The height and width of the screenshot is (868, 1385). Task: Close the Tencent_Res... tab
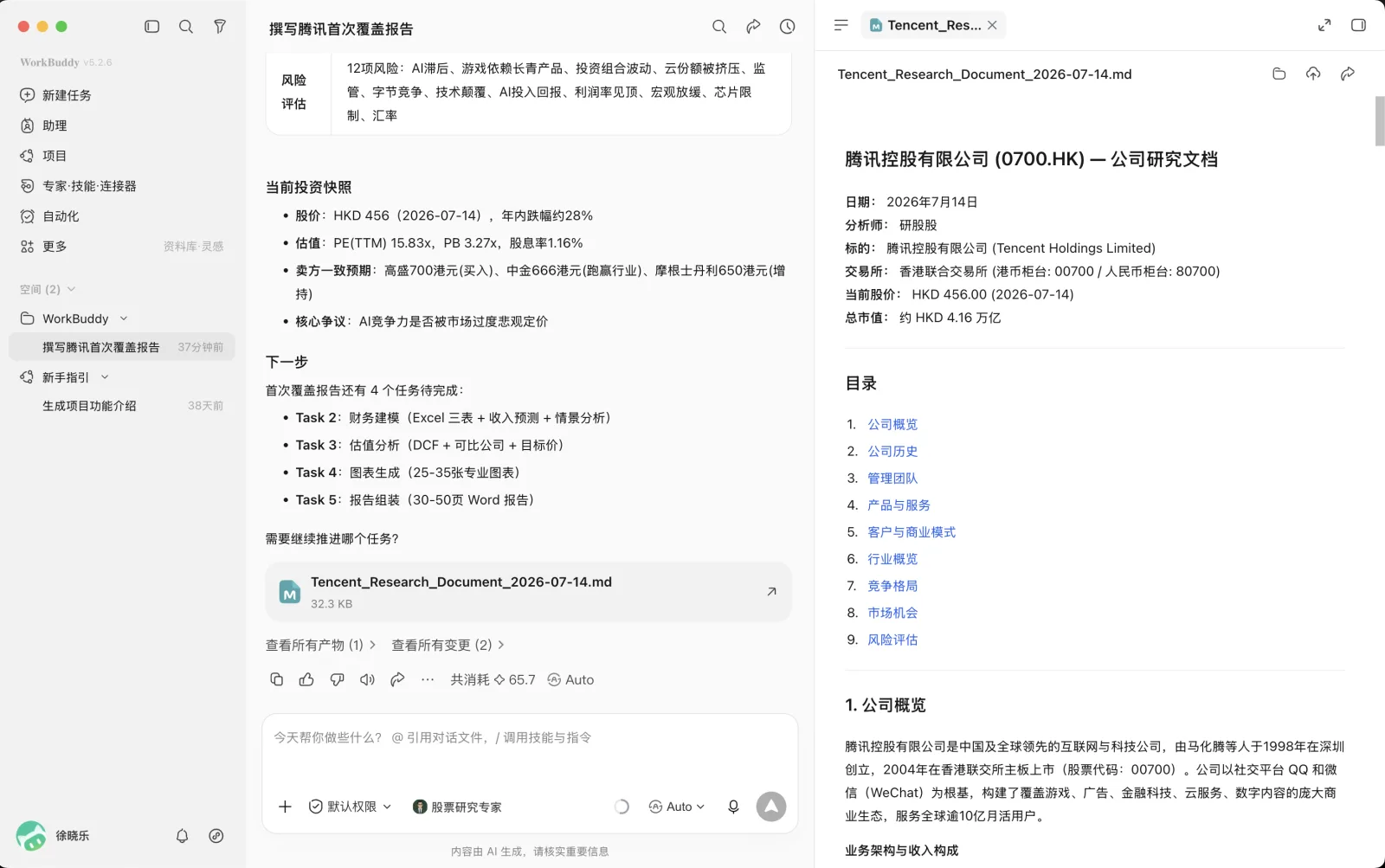coord(992,25)
